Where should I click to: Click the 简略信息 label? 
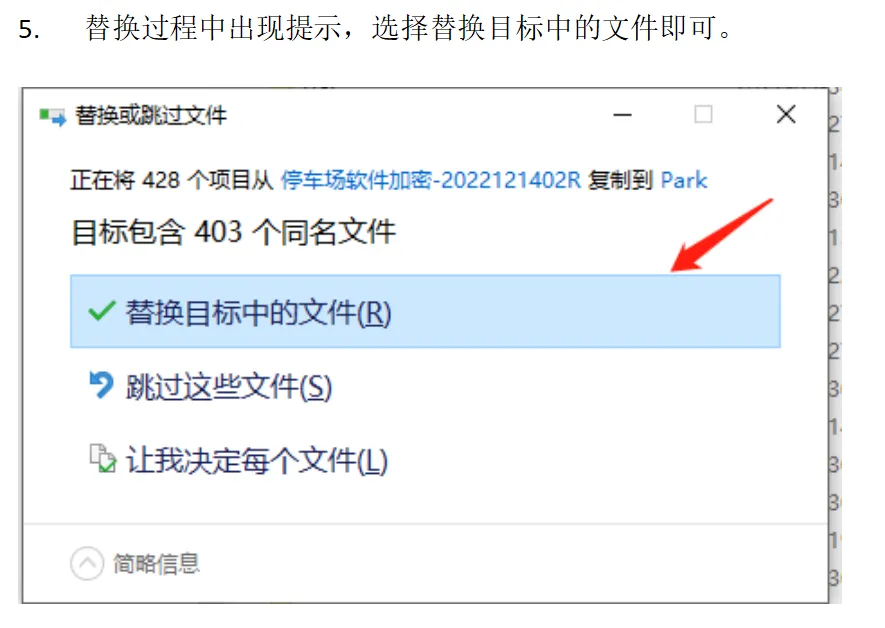pos(156,563)
